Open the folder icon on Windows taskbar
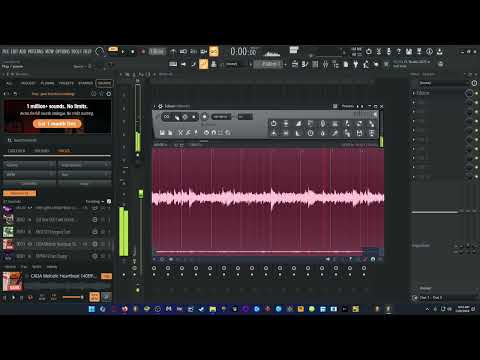Screen dimensions: 480x360 pos(212,309)
